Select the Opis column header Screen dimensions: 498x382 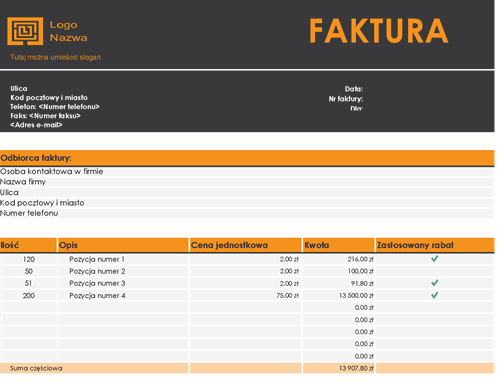123,245
